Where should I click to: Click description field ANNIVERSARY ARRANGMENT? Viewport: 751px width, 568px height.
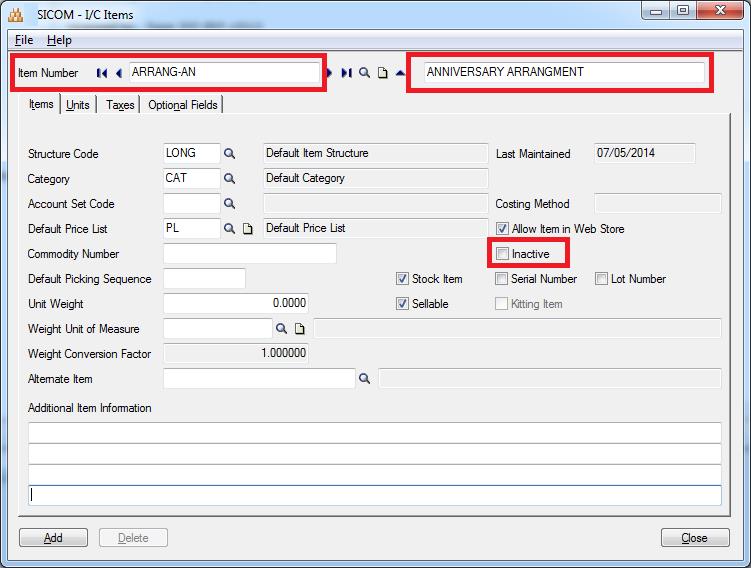point(564,72)
